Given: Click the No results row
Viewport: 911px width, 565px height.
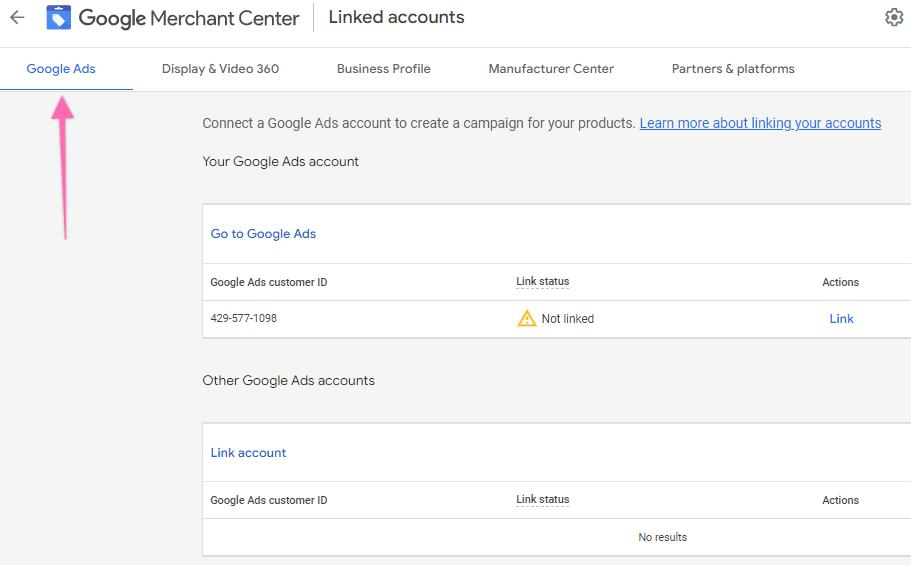Looking at the screenshot, I should (x=662, y=537).
